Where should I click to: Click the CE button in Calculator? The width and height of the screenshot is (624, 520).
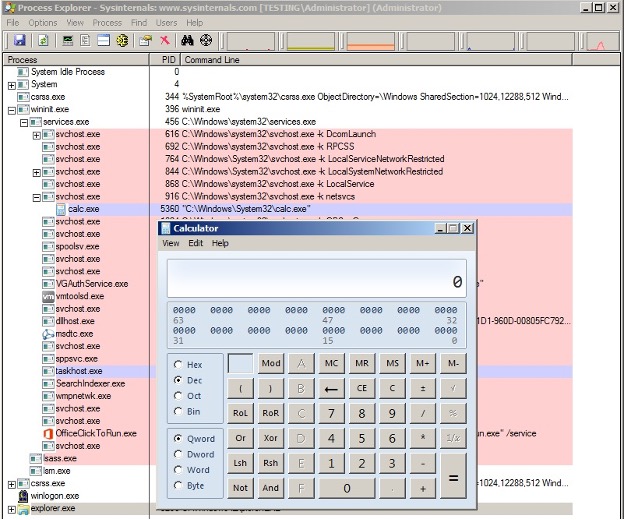(x=362, y=388)
